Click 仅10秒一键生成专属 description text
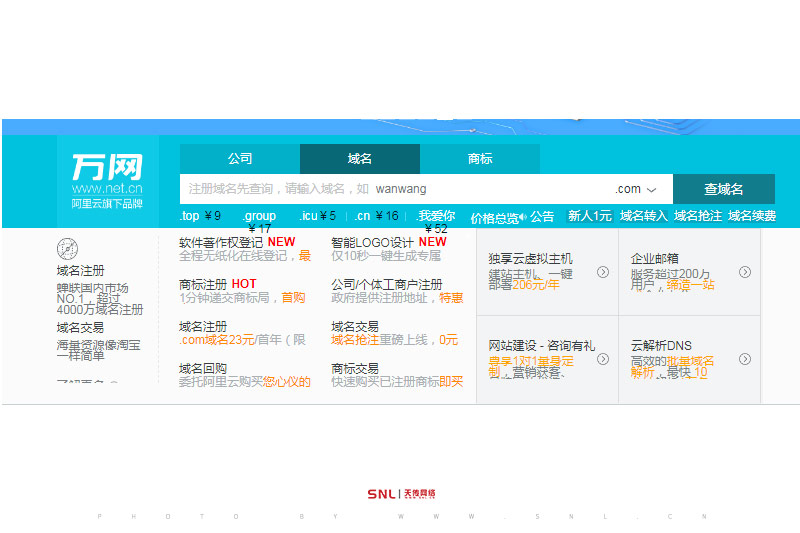 click(x=386, y=256)
